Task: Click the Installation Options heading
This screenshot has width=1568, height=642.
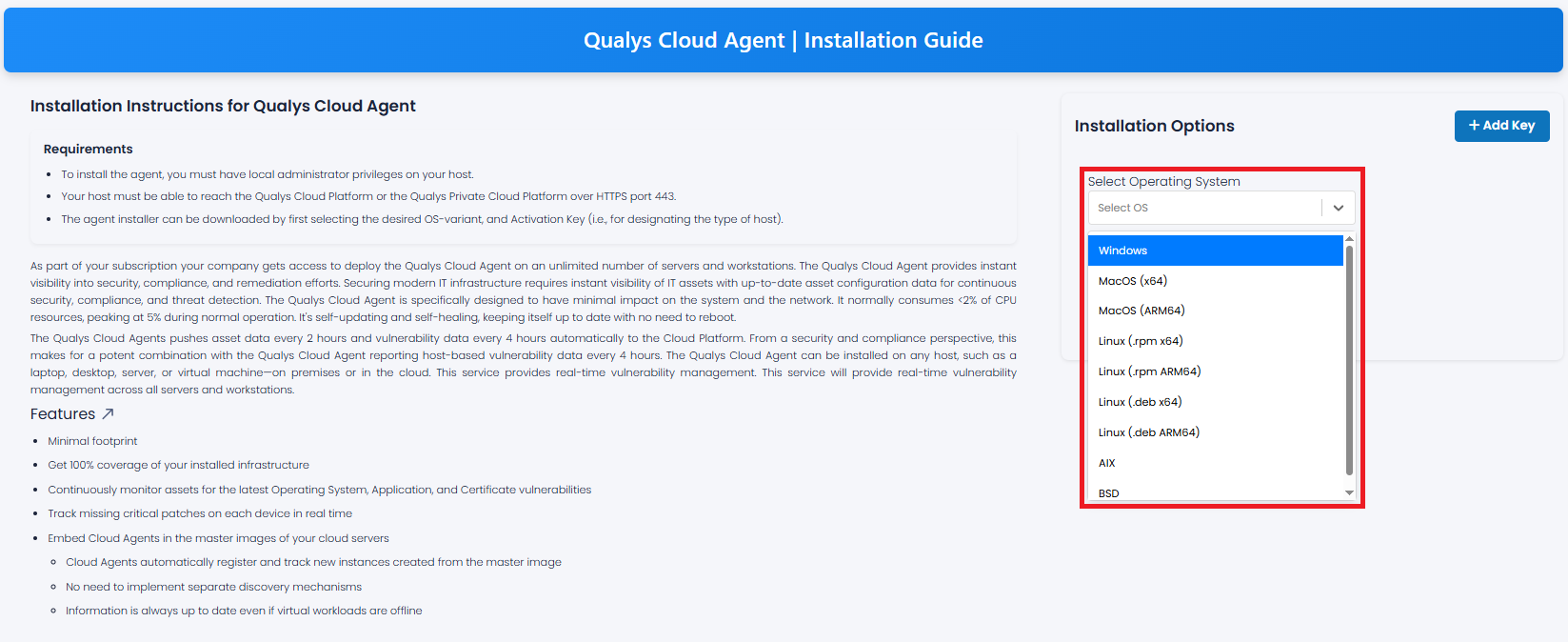Action: pos(1154,126)
